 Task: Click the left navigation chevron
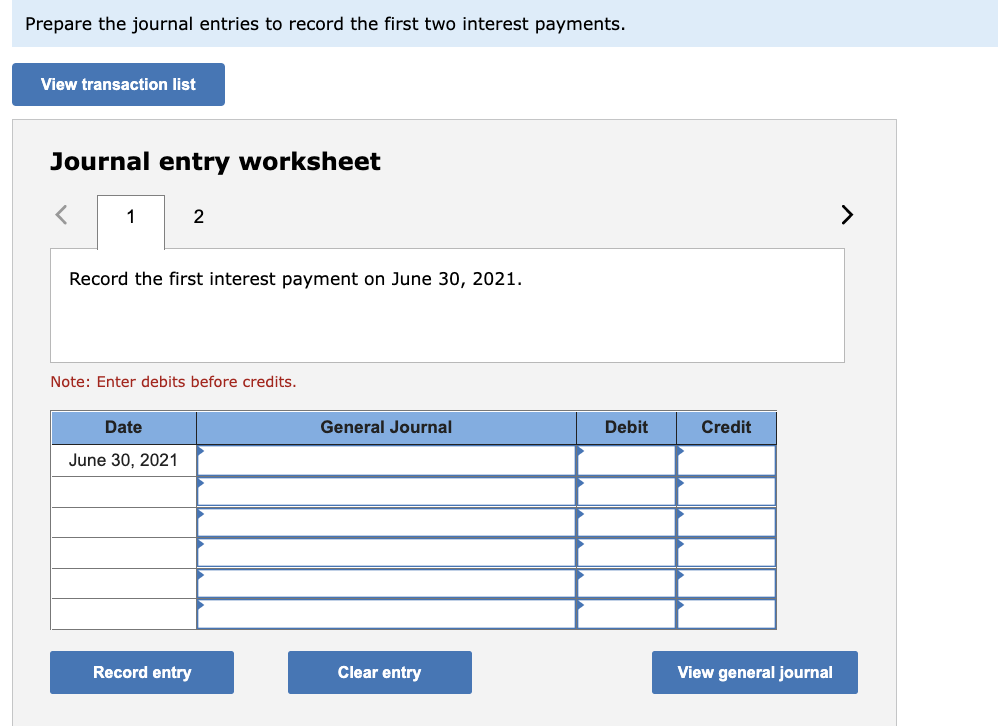point(60,214)
